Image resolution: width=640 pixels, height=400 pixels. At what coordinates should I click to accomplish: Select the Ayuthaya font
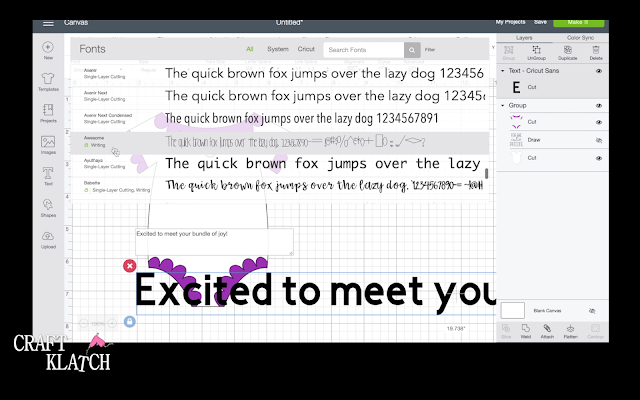280,164
